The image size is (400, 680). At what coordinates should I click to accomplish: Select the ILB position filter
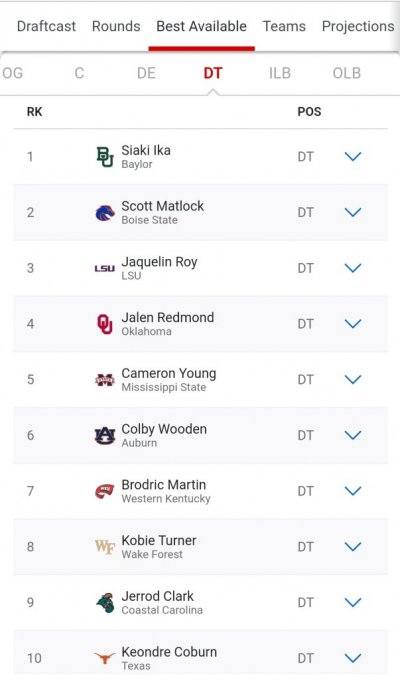[x=280, y=73]
